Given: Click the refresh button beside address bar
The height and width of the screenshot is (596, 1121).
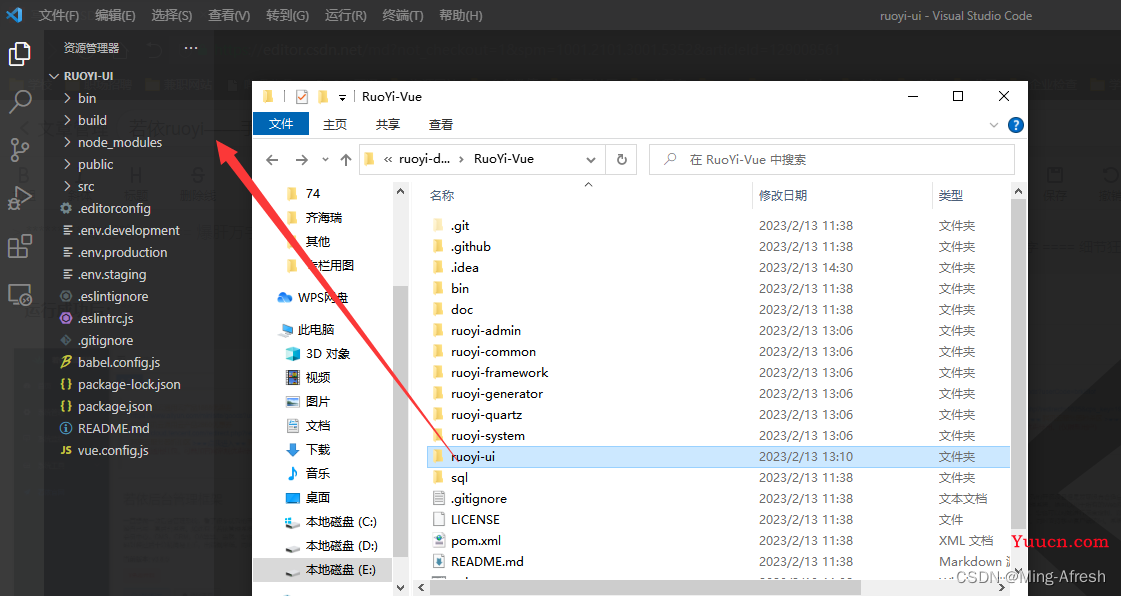Looking at the screenshot, I should point(621,159).
